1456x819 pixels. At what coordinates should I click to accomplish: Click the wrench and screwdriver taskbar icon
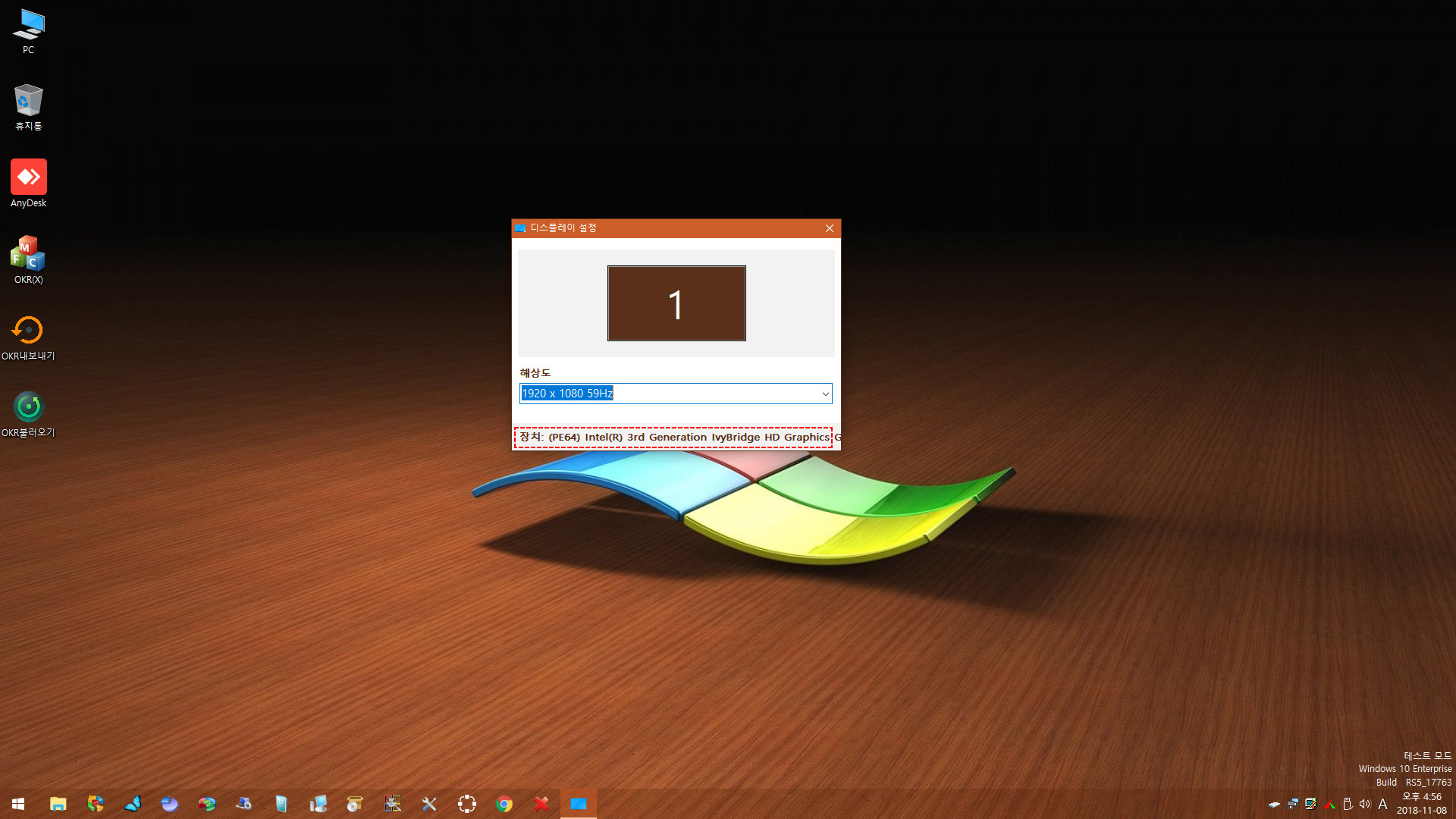pyautogui.click(x=429, y=804)
